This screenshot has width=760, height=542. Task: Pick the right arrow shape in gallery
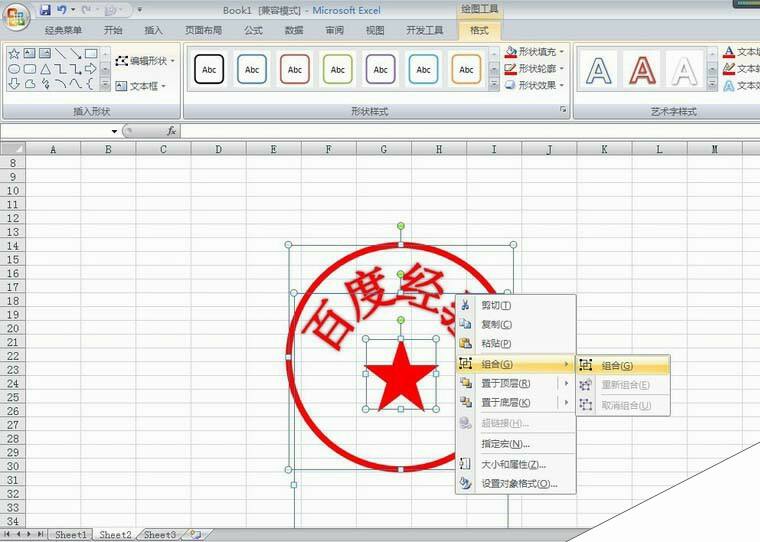click(x=91, y=69)
